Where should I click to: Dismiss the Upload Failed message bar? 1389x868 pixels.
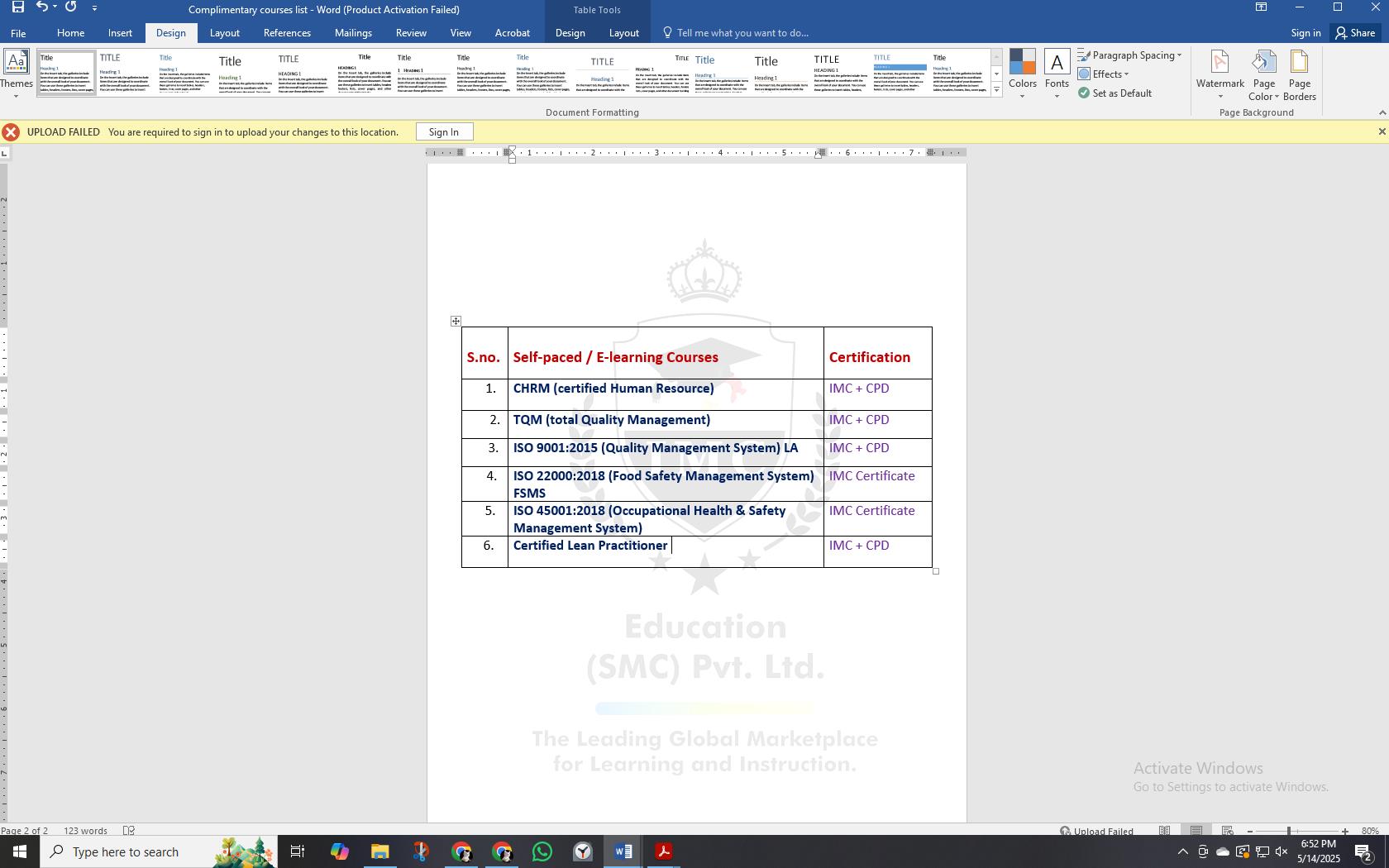tap(1381, 132)
